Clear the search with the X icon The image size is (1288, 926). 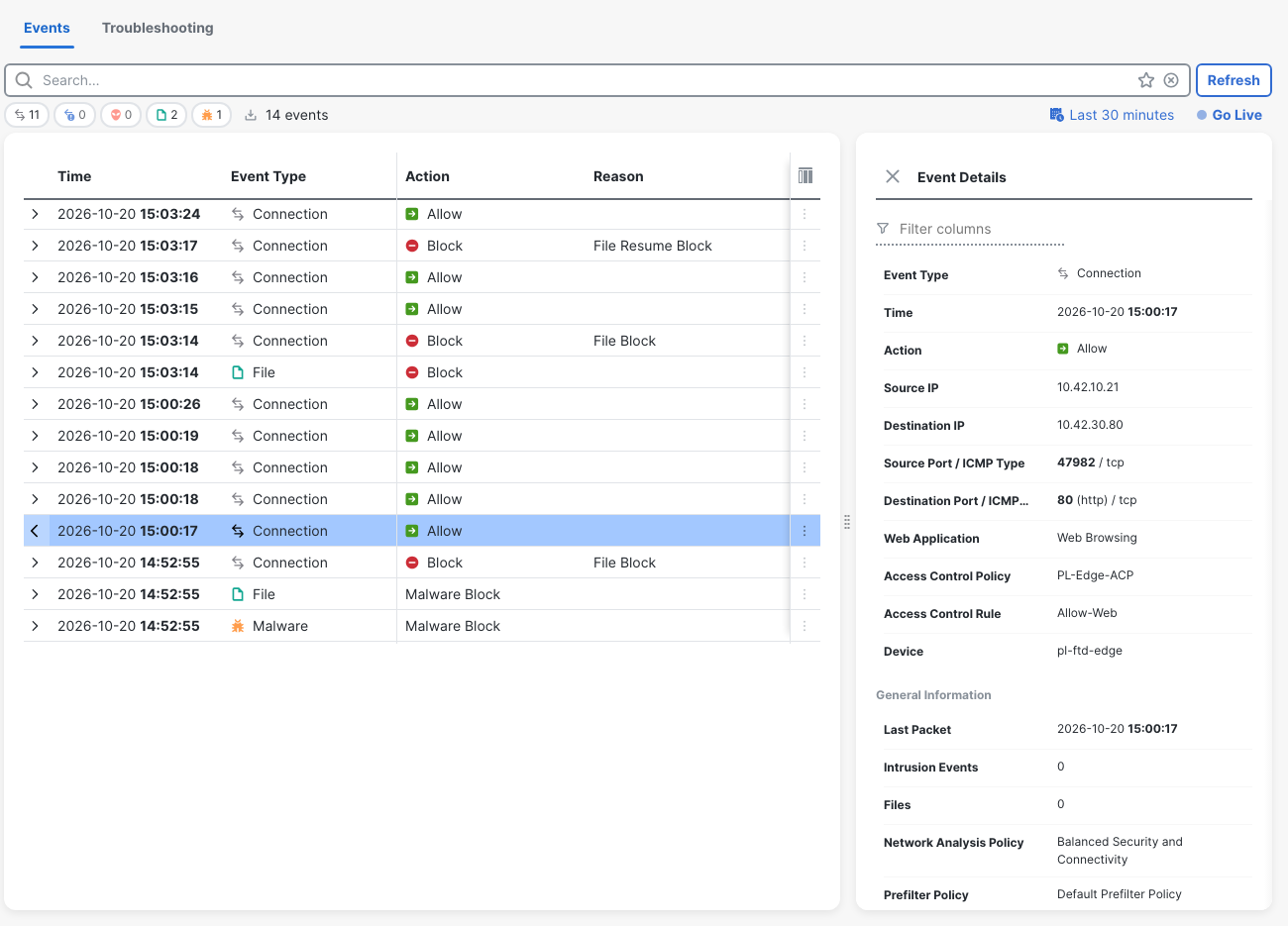click(x=1171, y=80)
